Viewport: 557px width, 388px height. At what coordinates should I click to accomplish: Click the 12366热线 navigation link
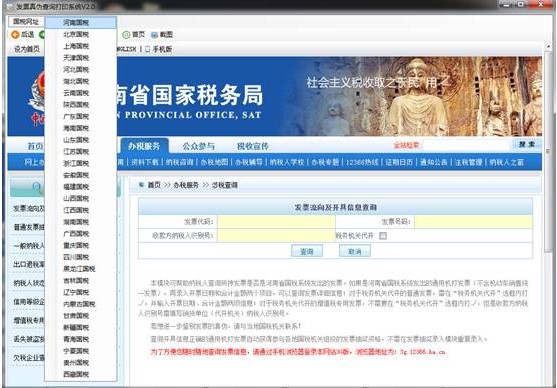362,162
